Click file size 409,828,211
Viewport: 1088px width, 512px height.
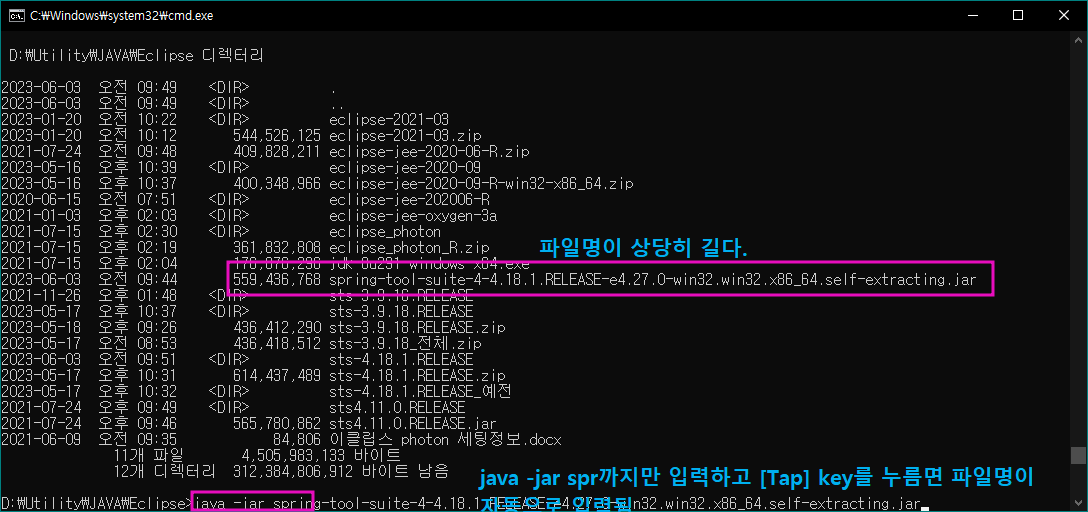coord(278,151)
